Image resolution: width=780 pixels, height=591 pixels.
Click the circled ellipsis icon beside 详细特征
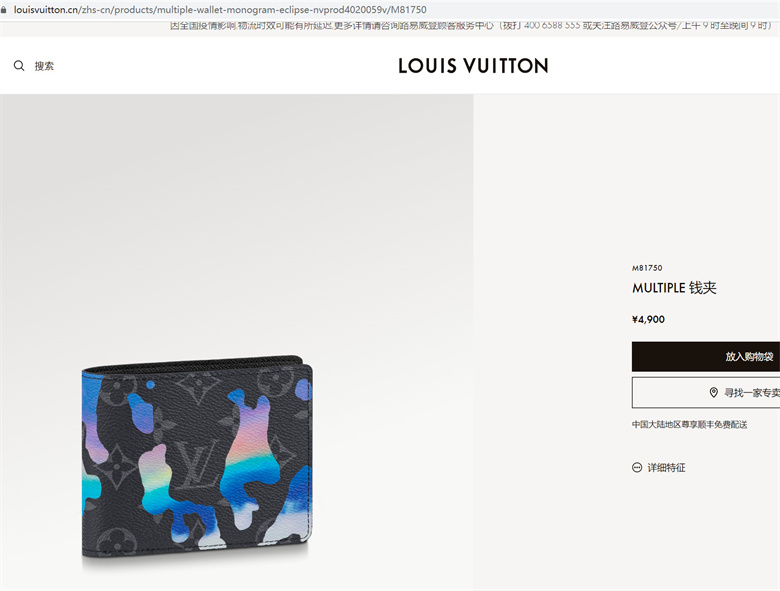(637, 468)
